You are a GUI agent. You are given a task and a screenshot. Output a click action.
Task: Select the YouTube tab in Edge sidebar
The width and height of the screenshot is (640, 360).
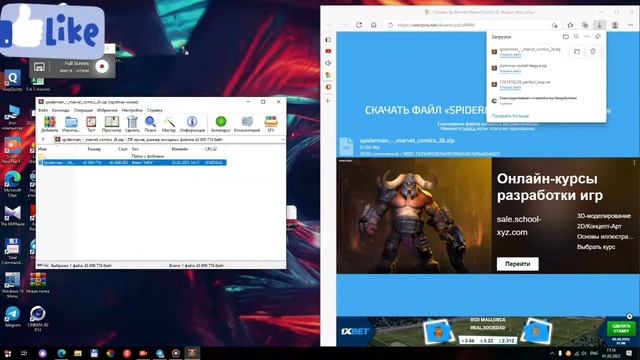pos(328,51)
